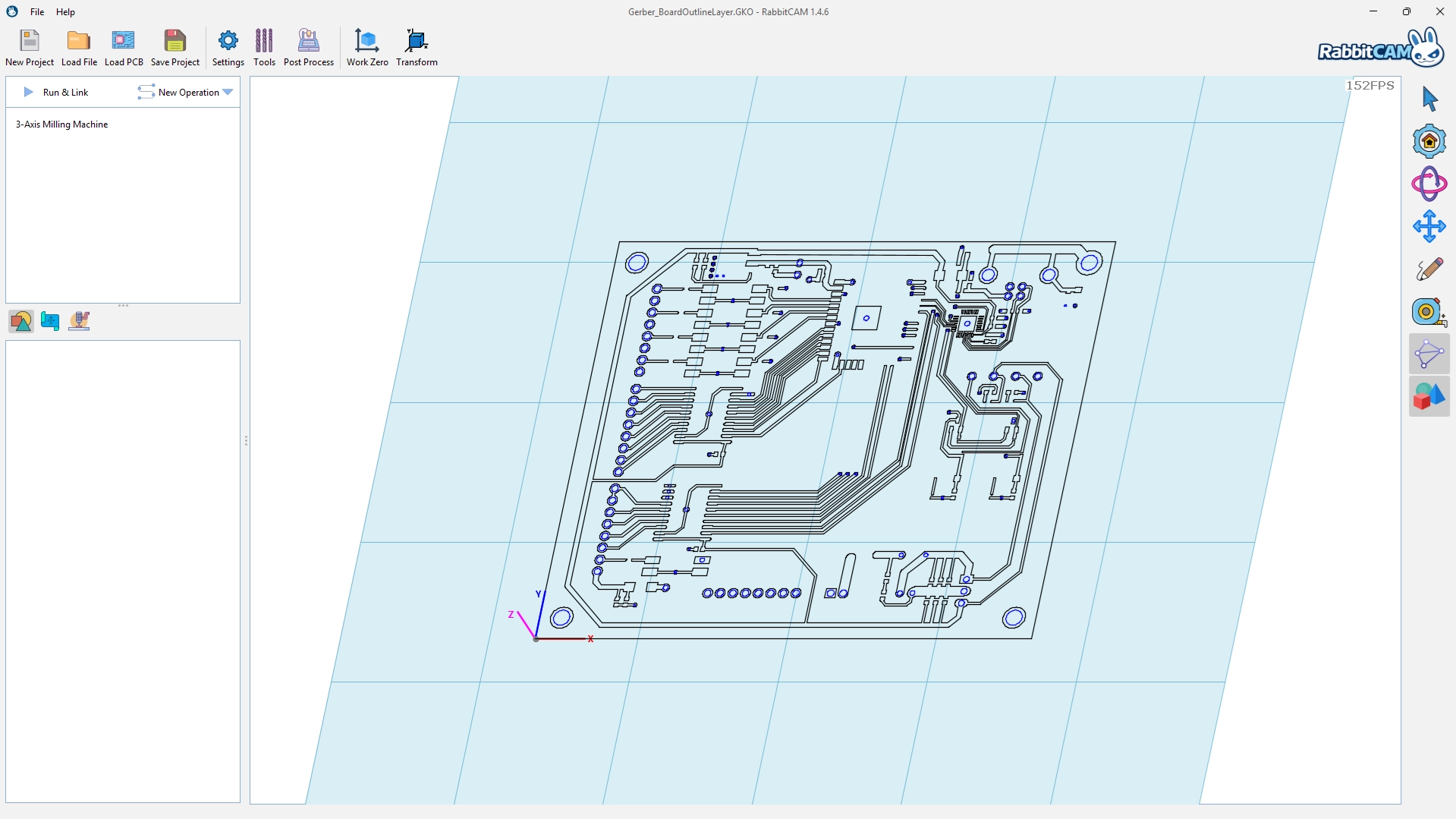This screenshot has height=819, width=1456.
Task: Toggle the shapes panel tab icon
Action: pyautogui.click(x=21, y=321)
